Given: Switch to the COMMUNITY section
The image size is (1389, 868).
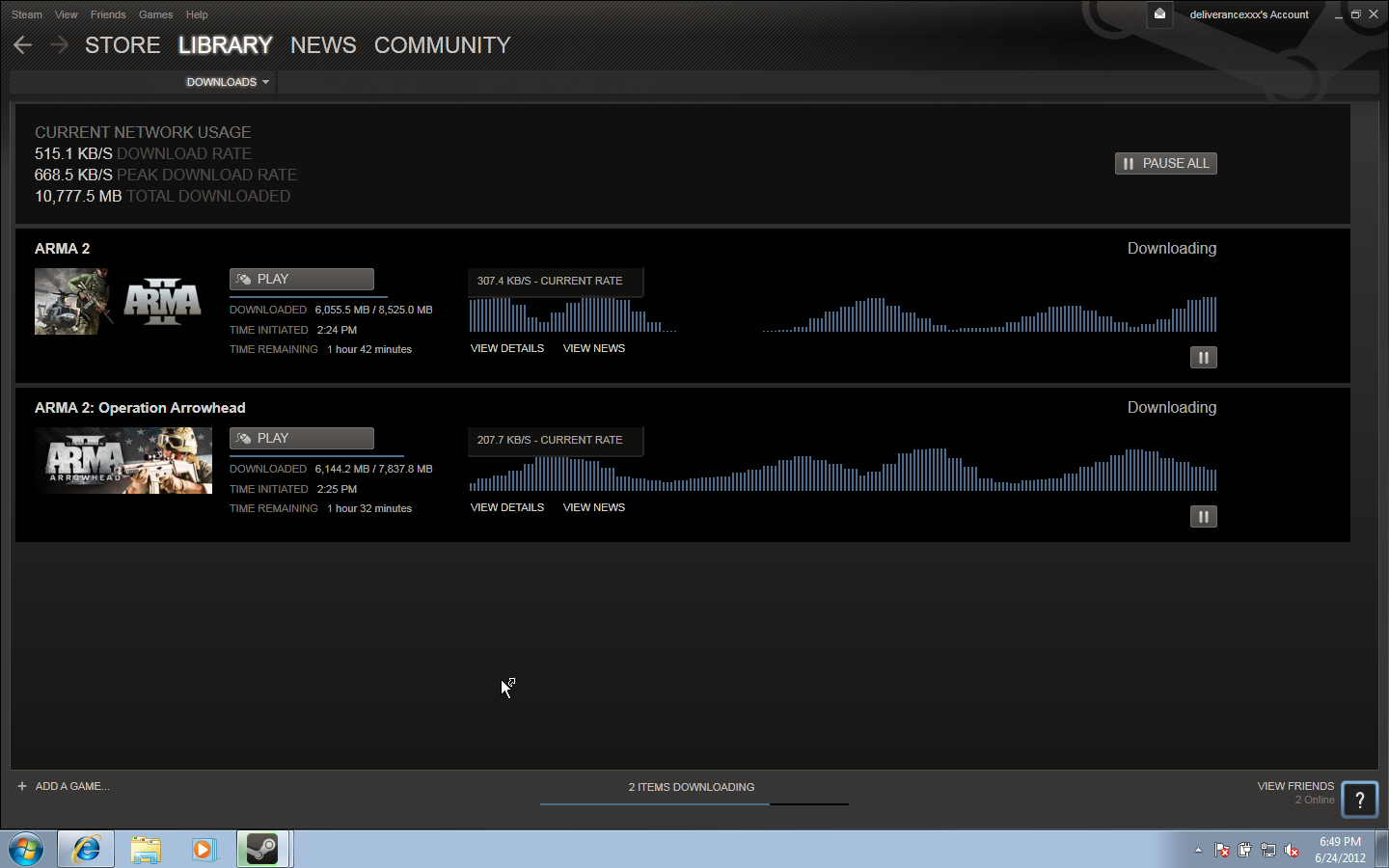Looking at the screenshot, I should pos(442,45).
